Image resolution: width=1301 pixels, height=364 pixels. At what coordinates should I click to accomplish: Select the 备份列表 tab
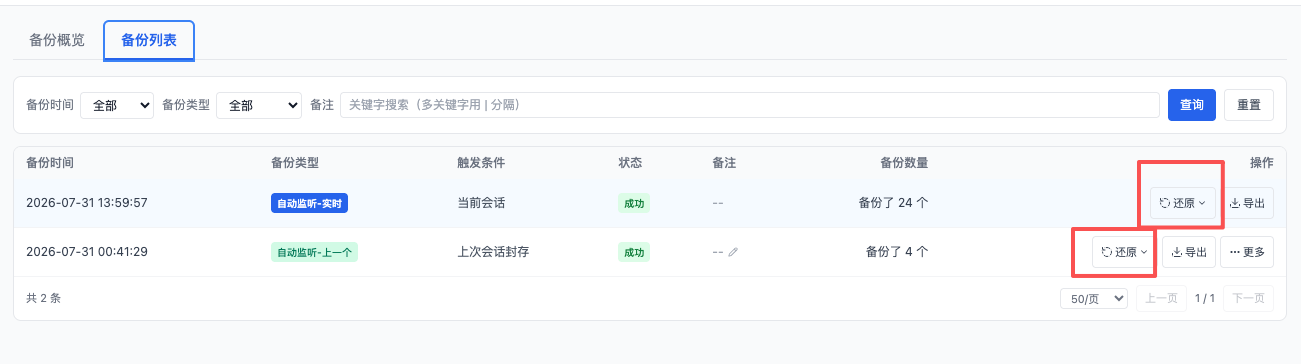(149, 41)
